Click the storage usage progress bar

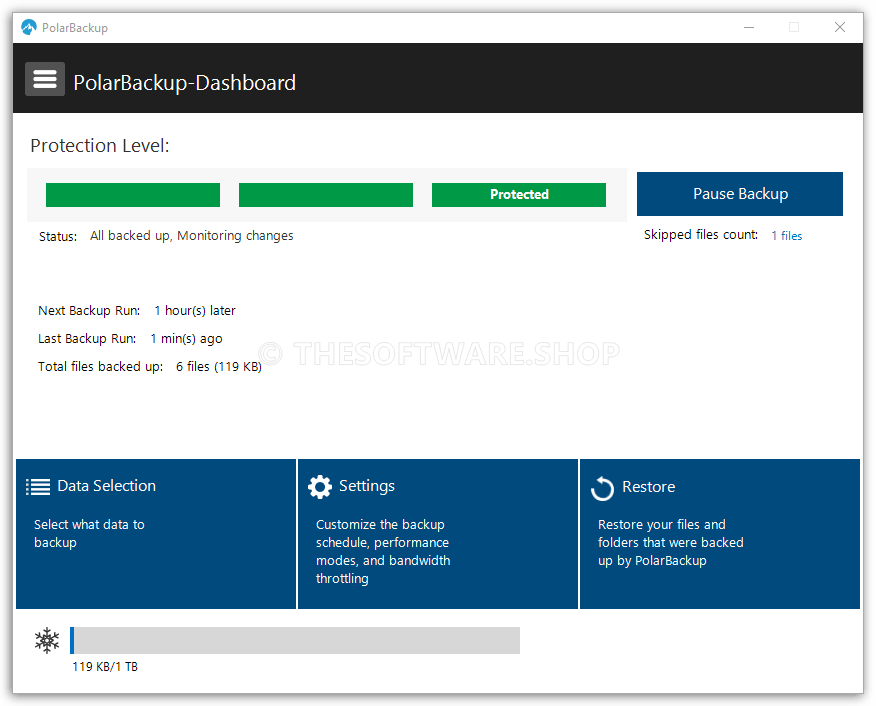click(x=295, y=640)
